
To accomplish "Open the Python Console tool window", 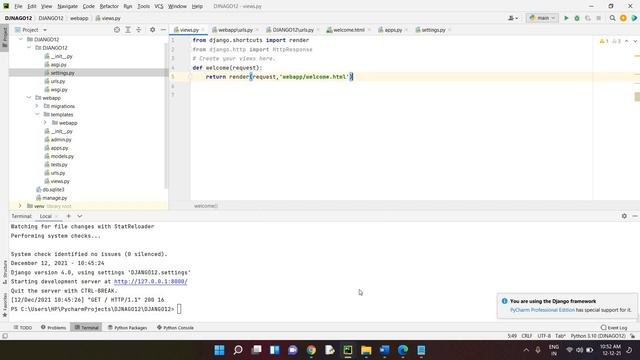I will (x=176, y=327).
